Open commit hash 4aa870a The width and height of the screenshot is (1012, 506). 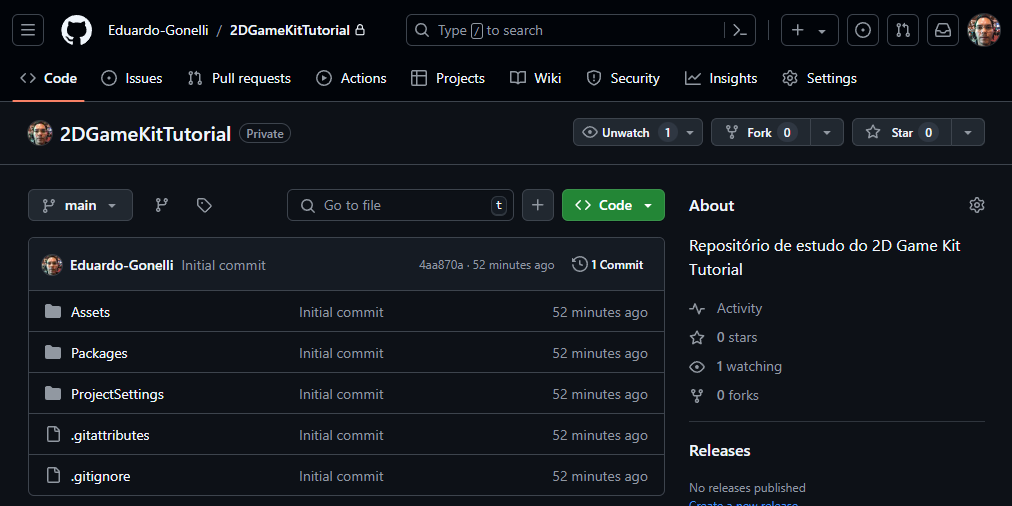coord(441,265)
